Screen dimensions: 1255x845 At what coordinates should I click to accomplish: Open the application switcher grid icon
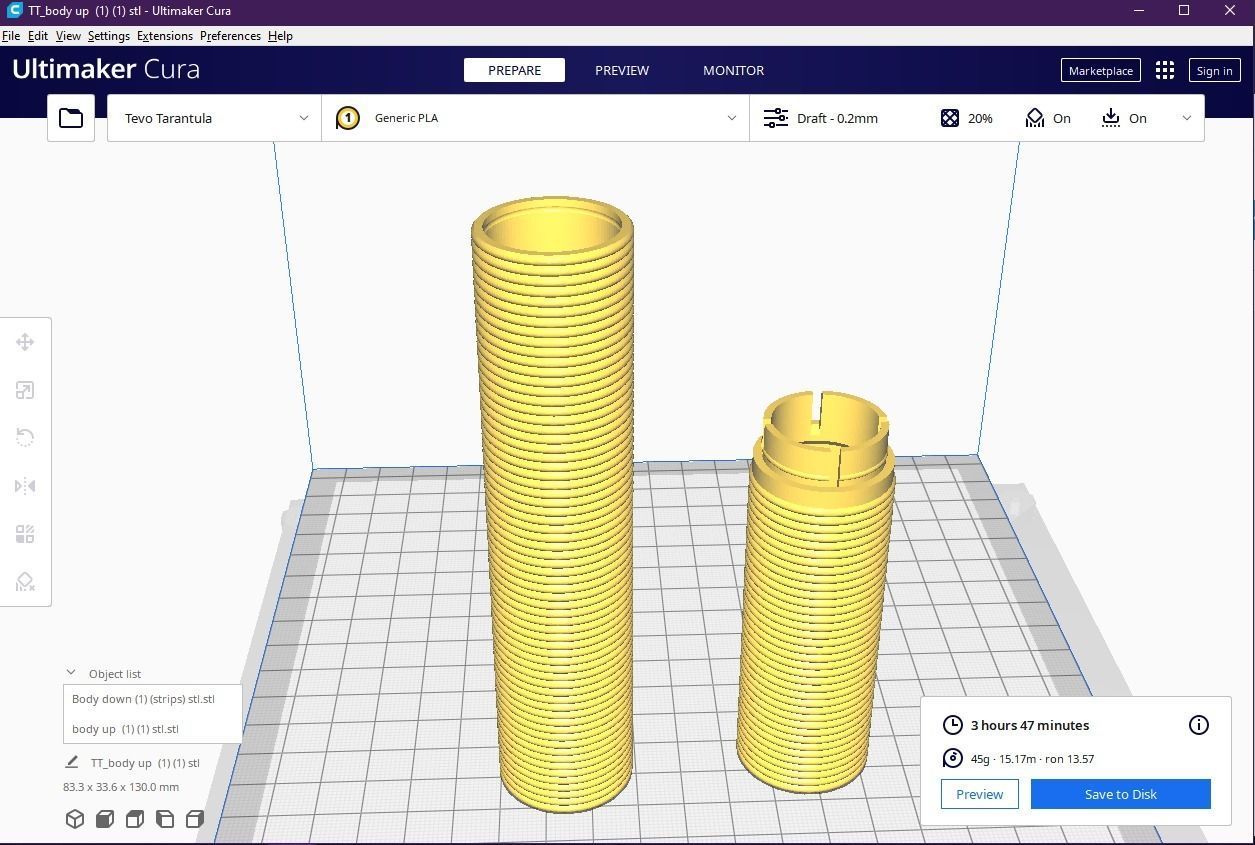pyautogui.click(x=1165, y=70)
